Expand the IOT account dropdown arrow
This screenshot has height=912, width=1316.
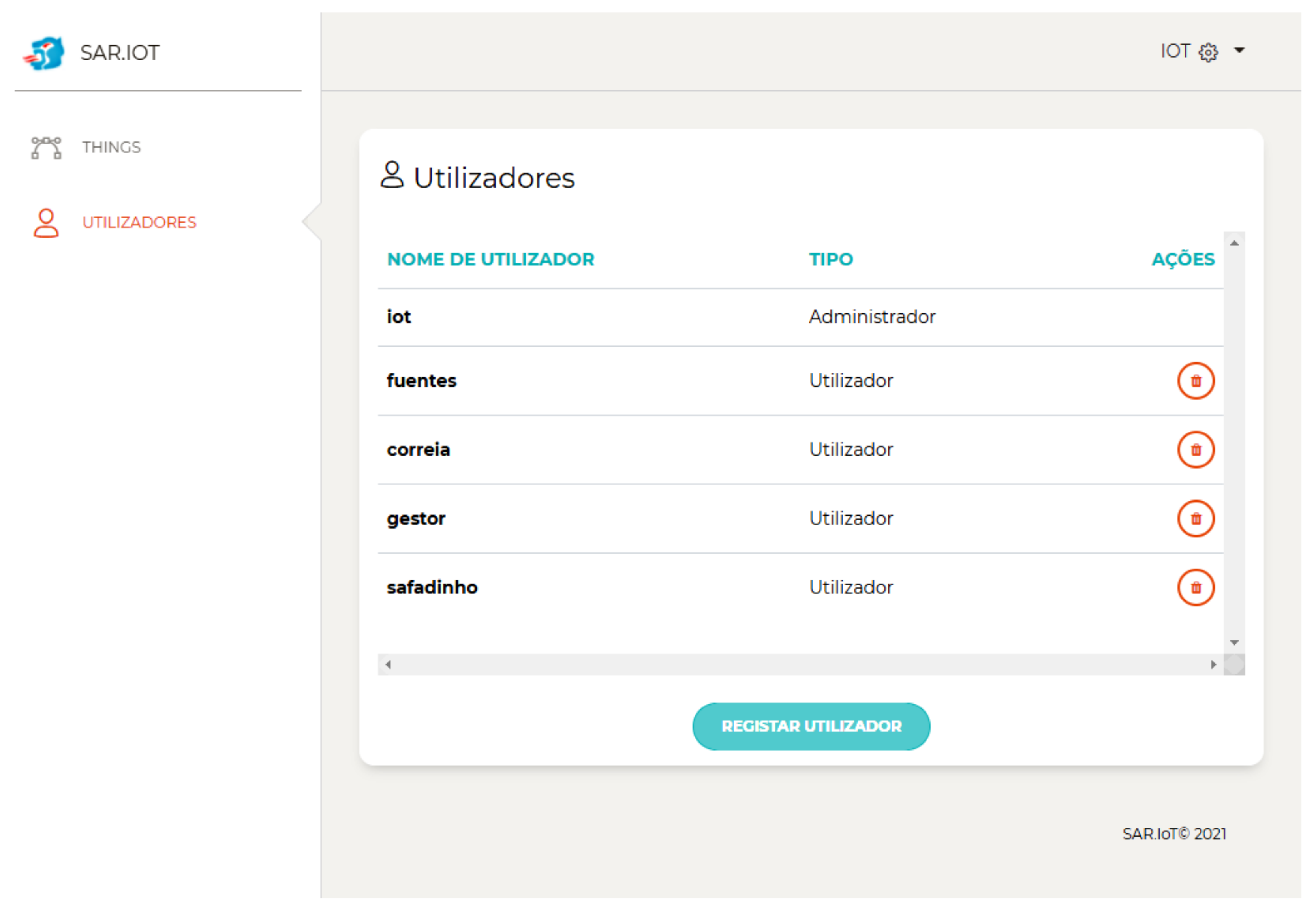[x=1239, y=50]
